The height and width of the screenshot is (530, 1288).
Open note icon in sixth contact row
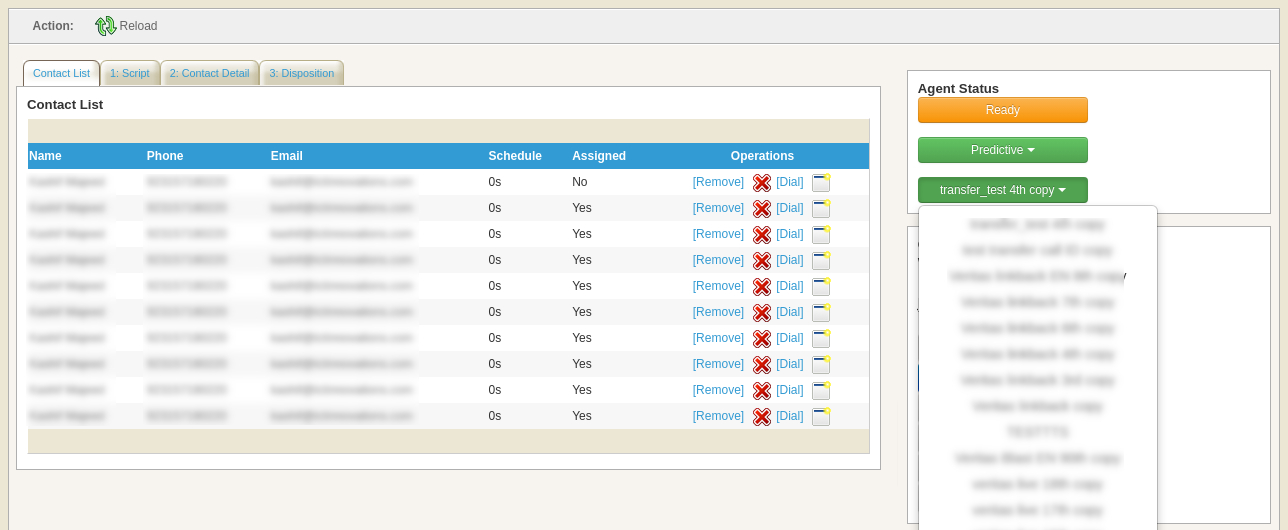coord(821,312)
